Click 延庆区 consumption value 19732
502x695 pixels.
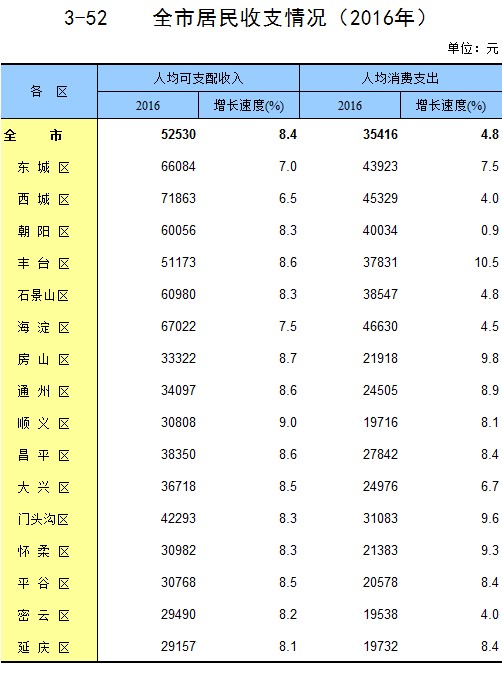[x=380, y=646]
